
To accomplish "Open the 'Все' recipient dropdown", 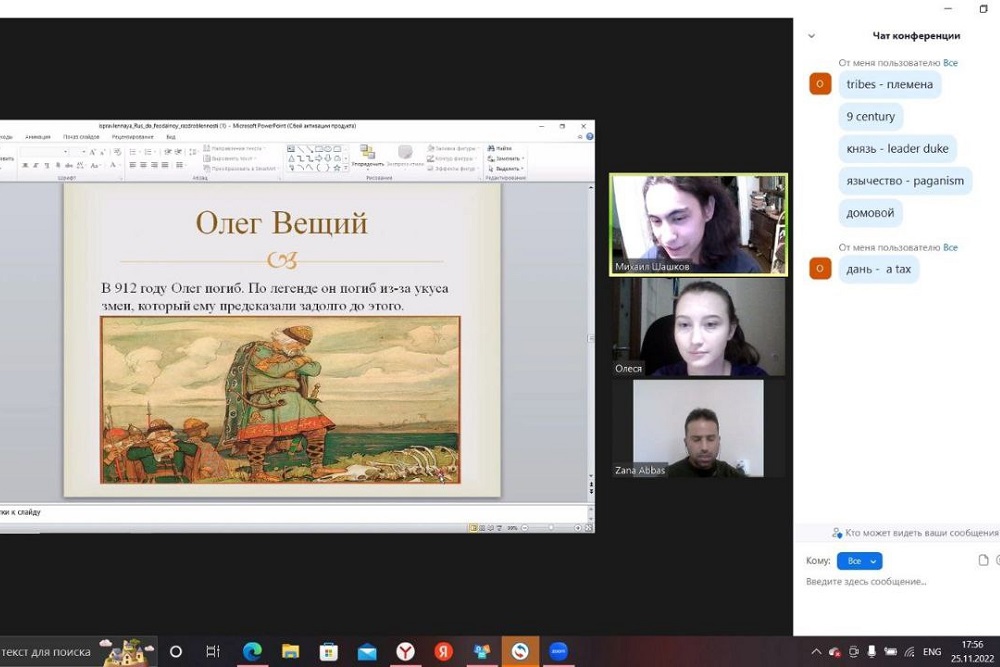I will coord(859,561).
